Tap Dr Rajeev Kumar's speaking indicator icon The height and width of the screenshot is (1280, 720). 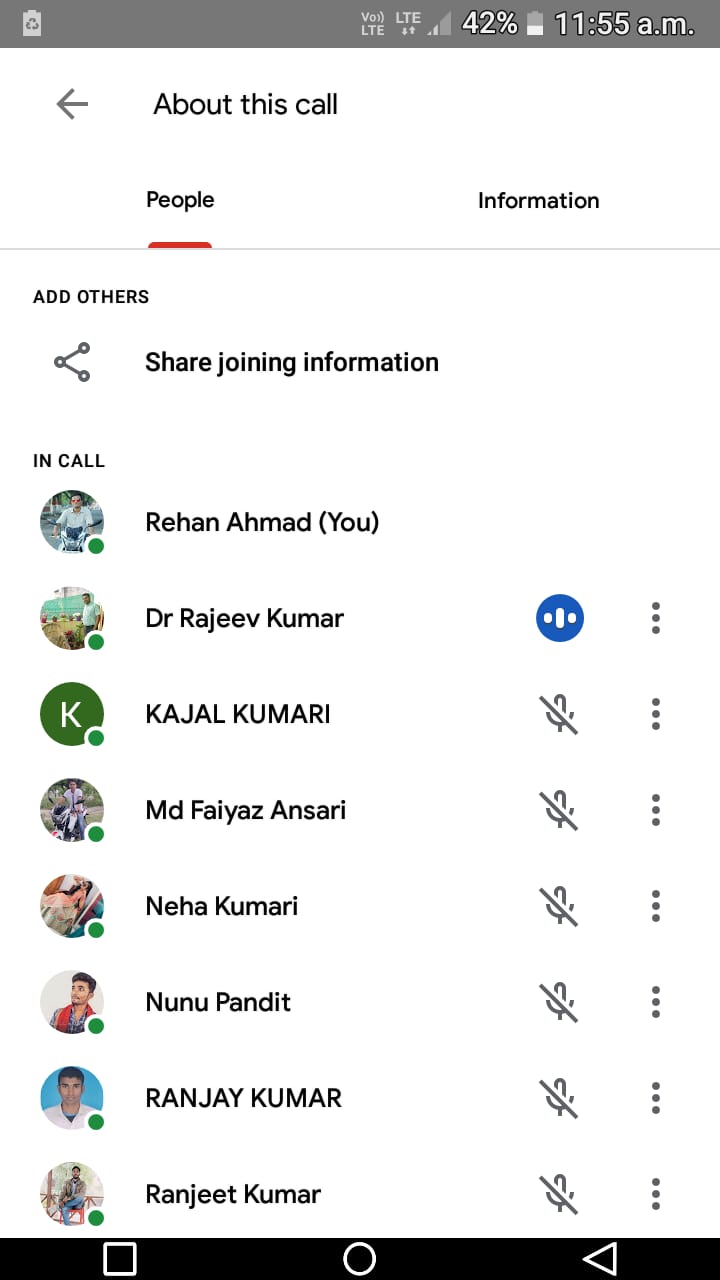[x=560, y=618]
